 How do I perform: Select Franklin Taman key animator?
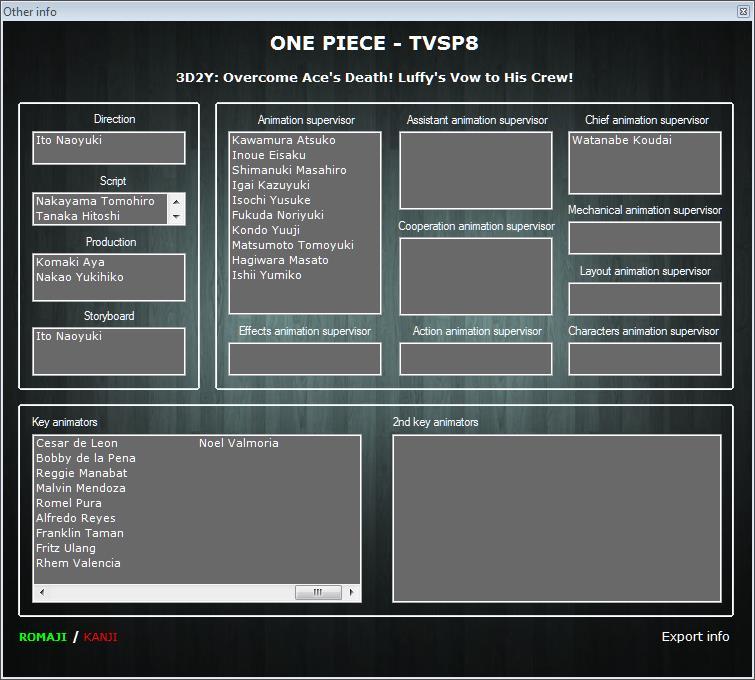click(80, 533)
